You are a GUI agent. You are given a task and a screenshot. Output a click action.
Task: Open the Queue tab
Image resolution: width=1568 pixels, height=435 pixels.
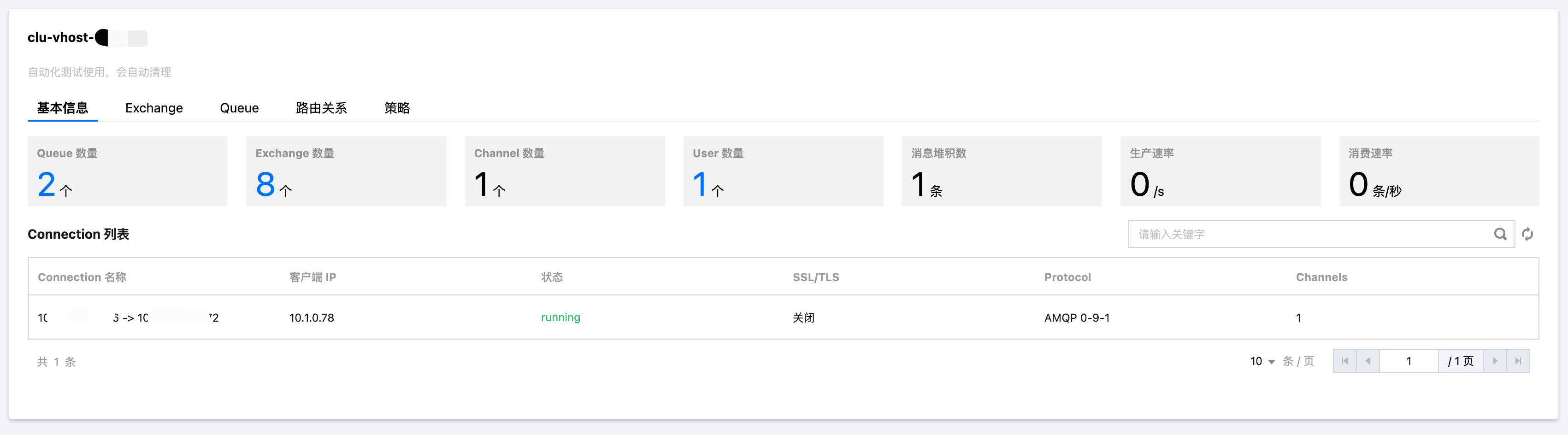[x=239, y=108]
